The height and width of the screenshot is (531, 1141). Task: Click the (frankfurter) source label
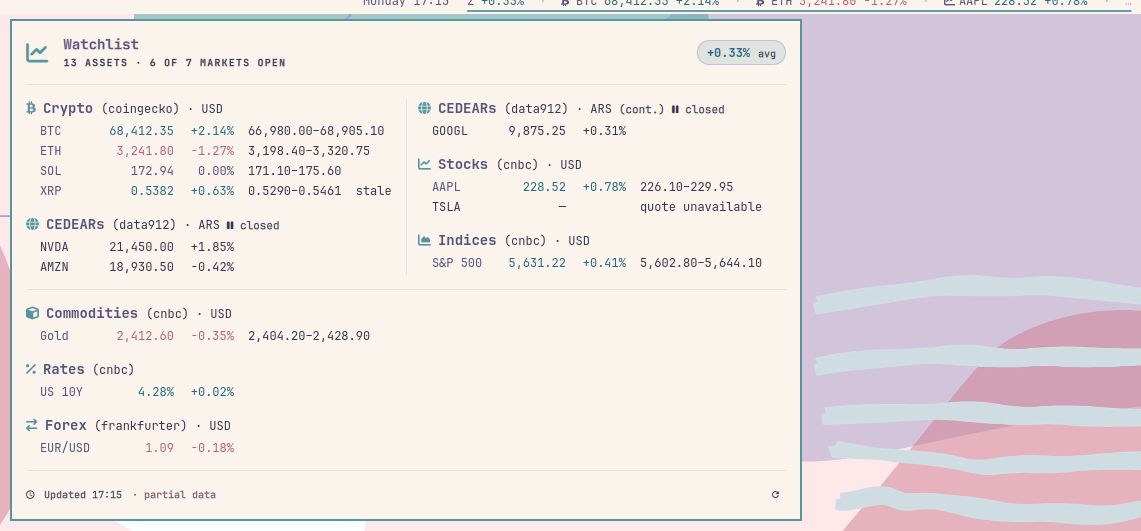(x=140, y=426)
